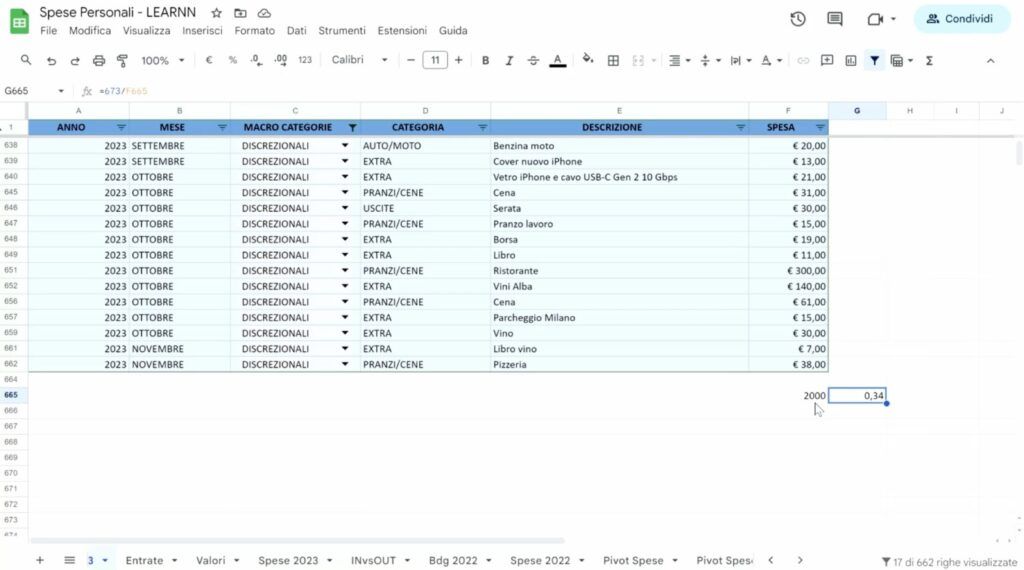
Task: Click the print icon
Action: pyautogui.click(x=99, y=61)
